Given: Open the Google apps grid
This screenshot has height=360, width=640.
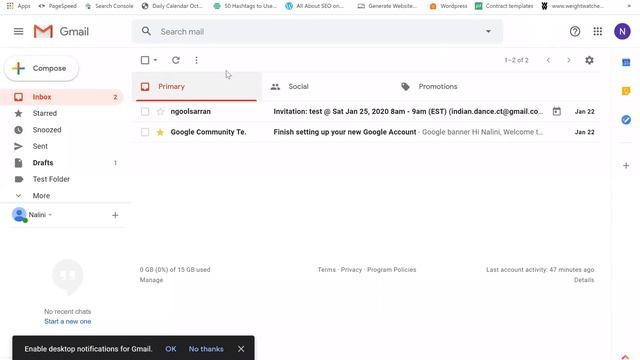Looking at the screenshot, I should [x=598, y=31].
